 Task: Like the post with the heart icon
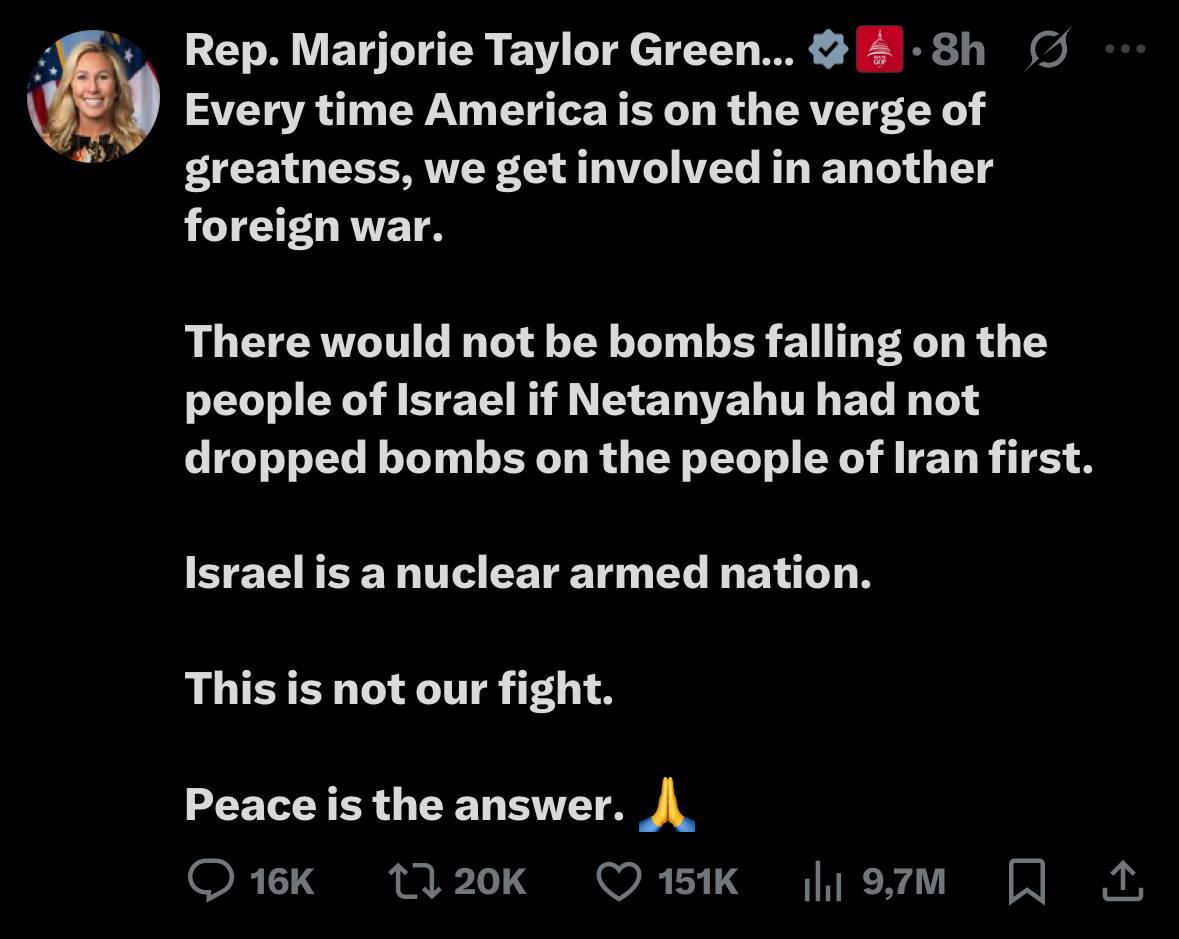618,881
